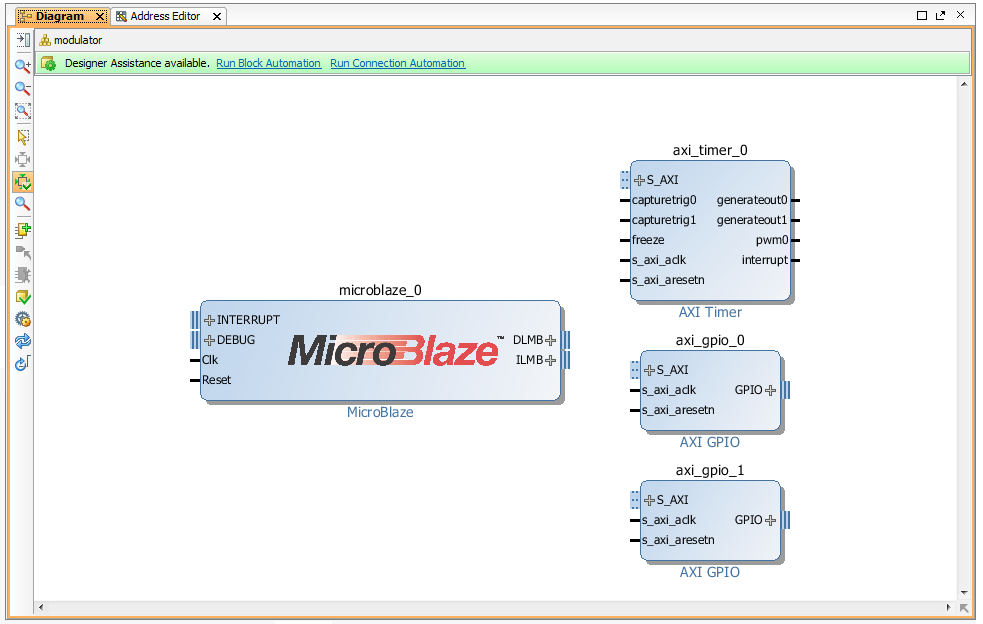This screenshot has height=624, width=983.
Task: Expand the DLMB interface on microblaze_0
Action: point(550,341)
